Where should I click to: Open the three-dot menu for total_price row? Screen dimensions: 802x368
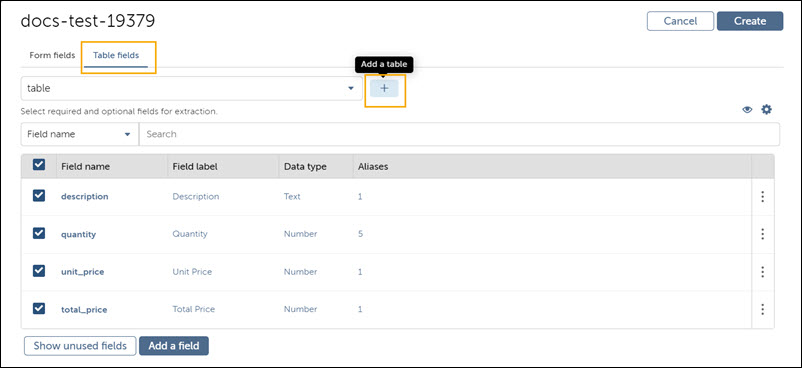[763, 309]
